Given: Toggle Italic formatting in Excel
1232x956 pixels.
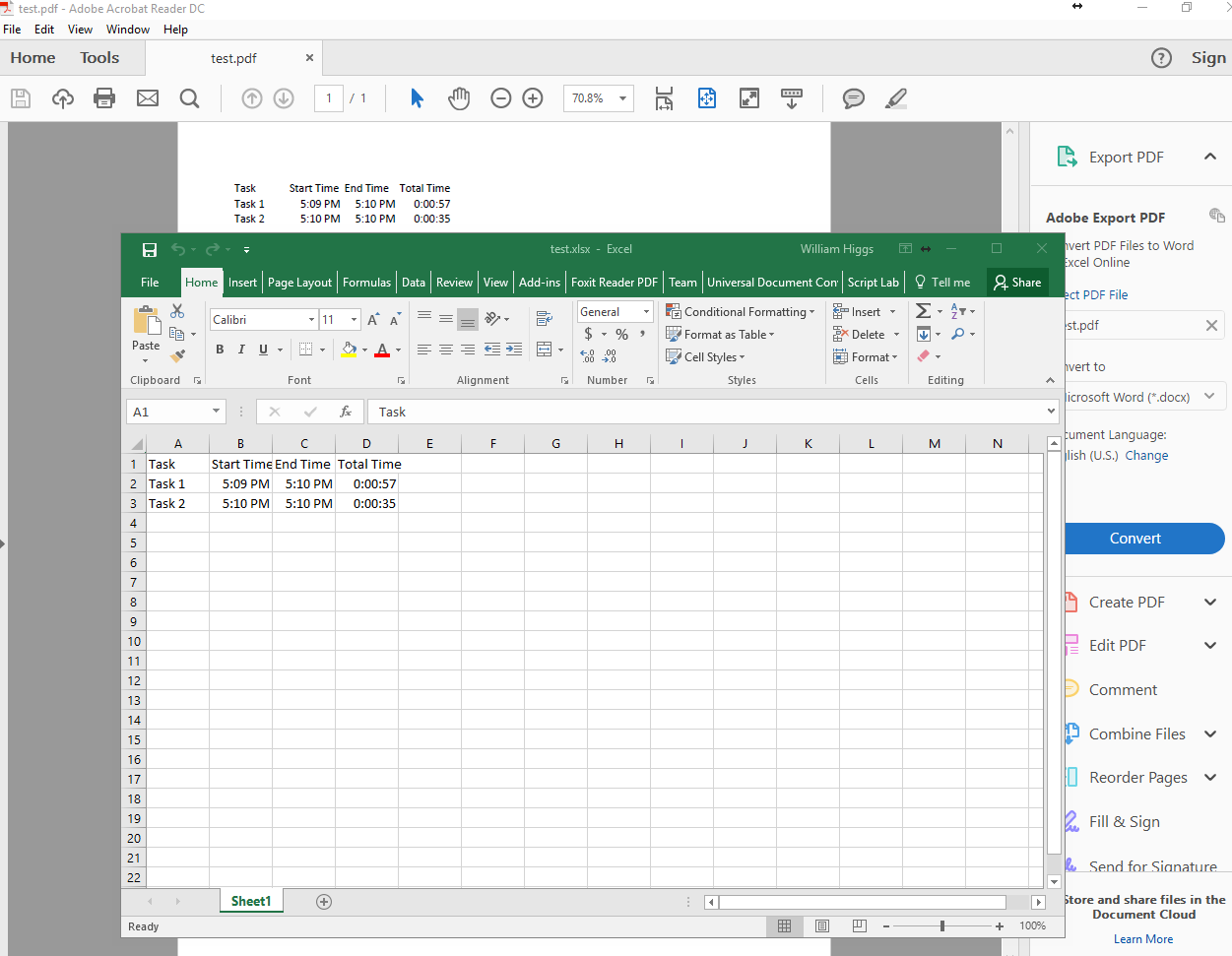Looking at the screenshot, I should (x=241, y=350).
